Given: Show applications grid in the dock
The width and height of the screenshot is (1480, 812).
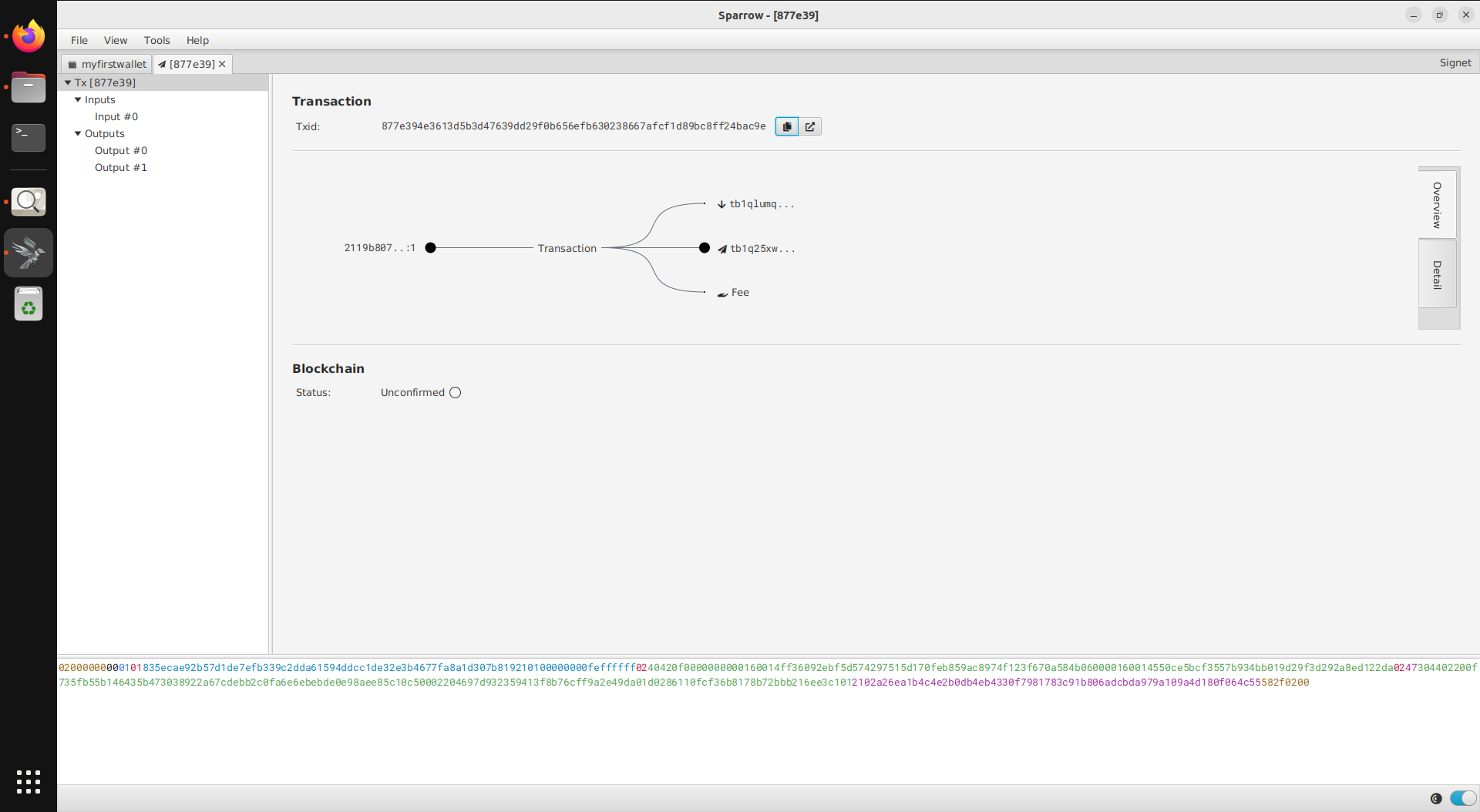Looking at the screenshot, I should 29,782.
